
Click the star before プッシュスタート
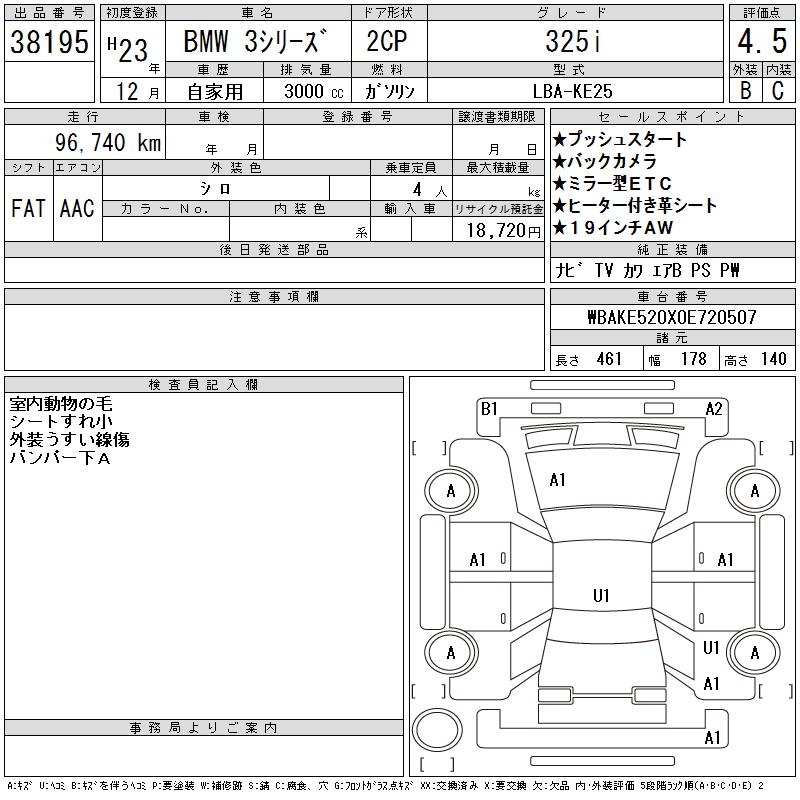tap(560, 140)
